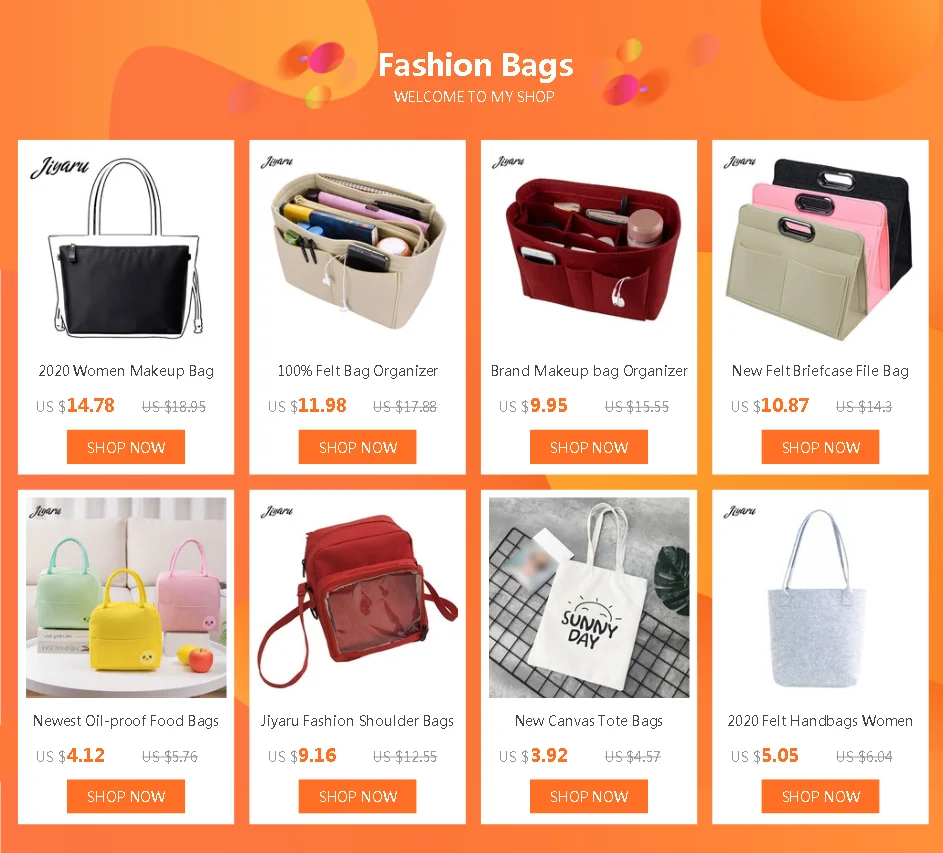Open the New Canvas Tote Bags title link
This screenshot has height=853, width=943.
pyautogui.click(x=589, y=721)
